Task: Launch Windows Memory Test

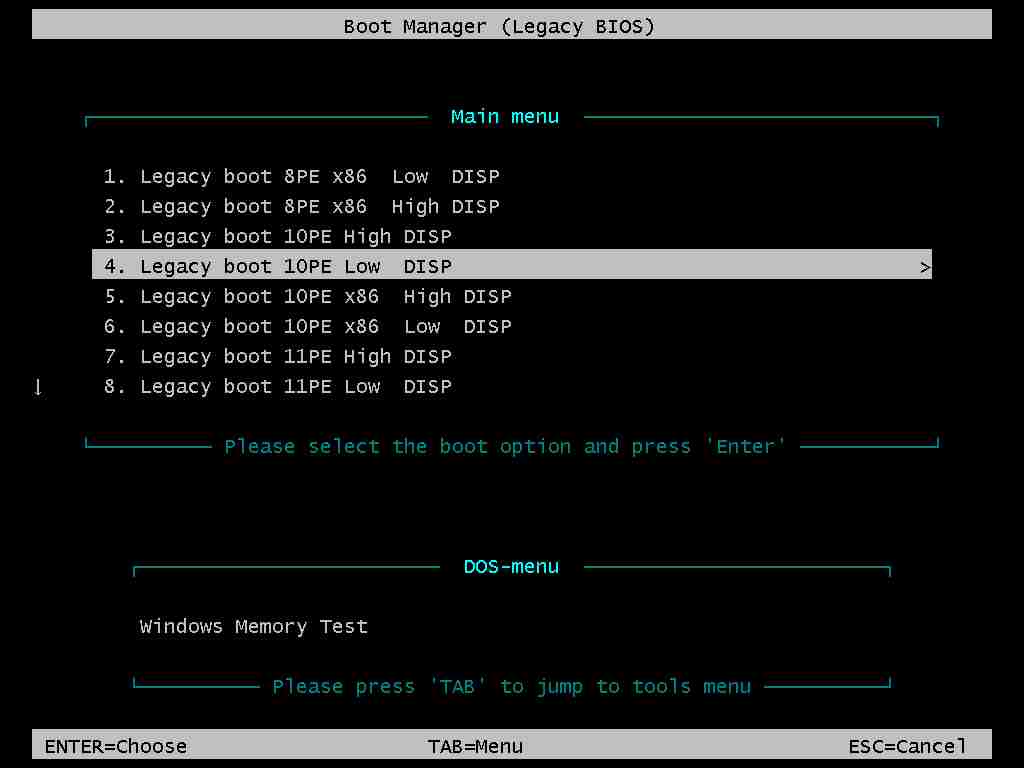Action: (254, 627)
